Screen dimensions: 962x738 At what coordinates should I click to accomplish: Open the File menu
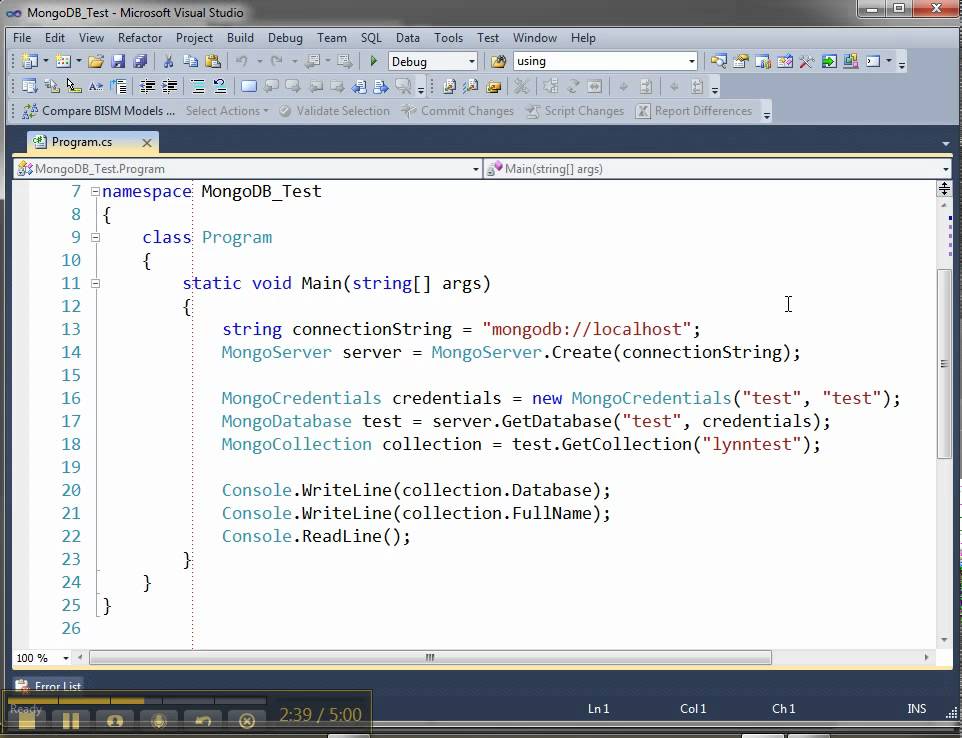point(22,38)
